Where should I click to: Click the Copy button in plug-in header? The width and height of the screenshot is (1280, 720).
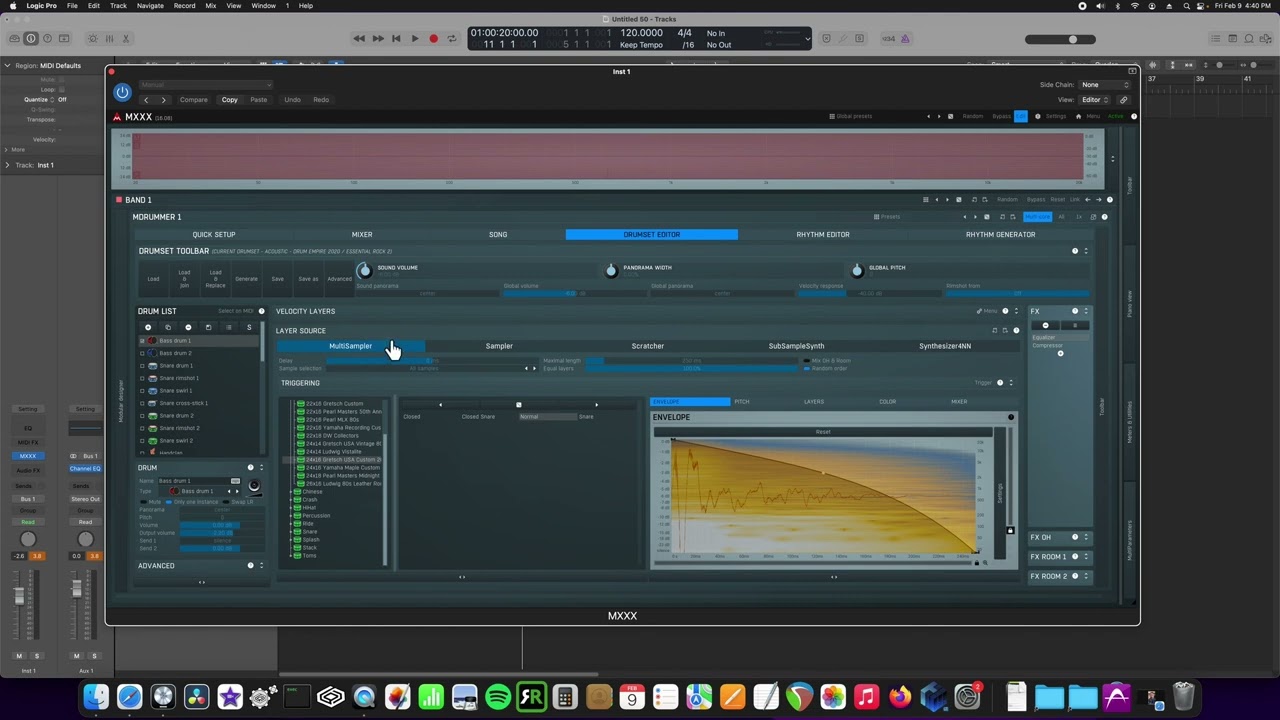[x=230, y=100]
